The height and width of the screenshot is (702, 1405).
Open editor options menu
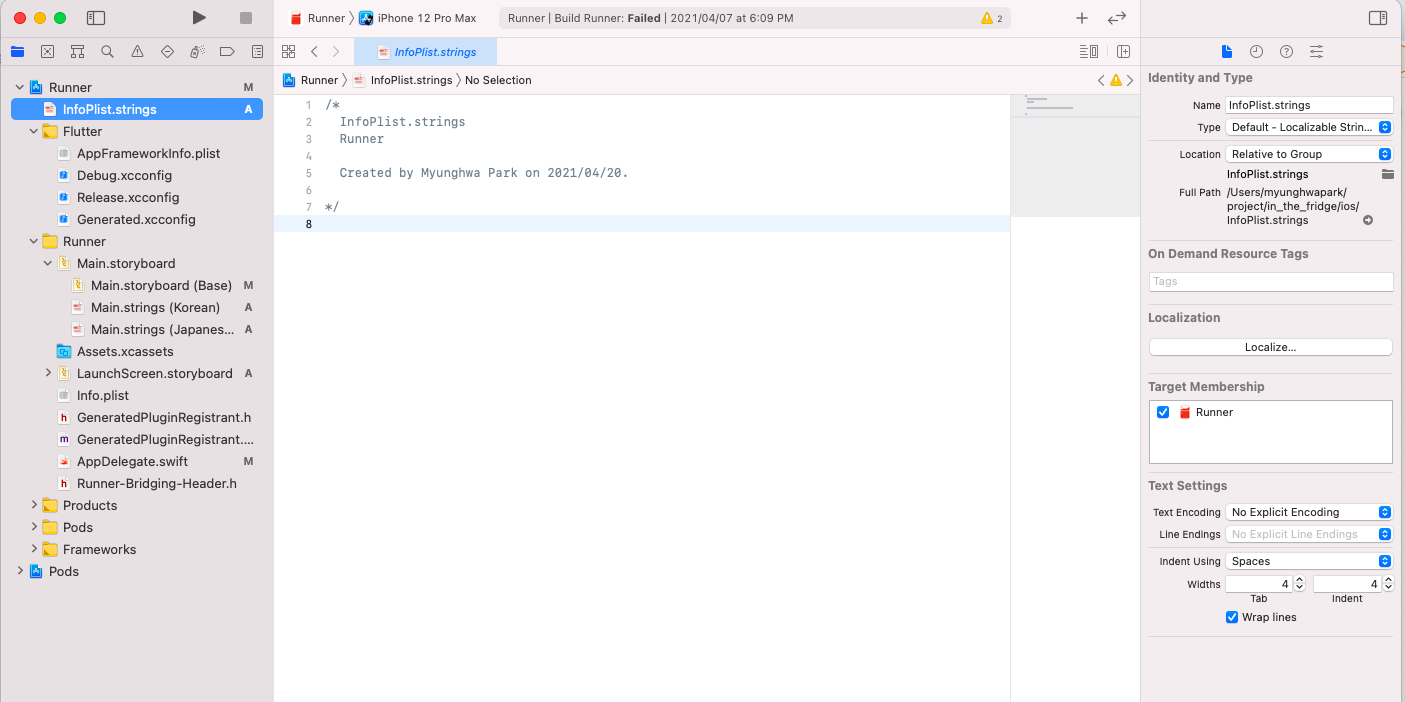[1089, 51]
